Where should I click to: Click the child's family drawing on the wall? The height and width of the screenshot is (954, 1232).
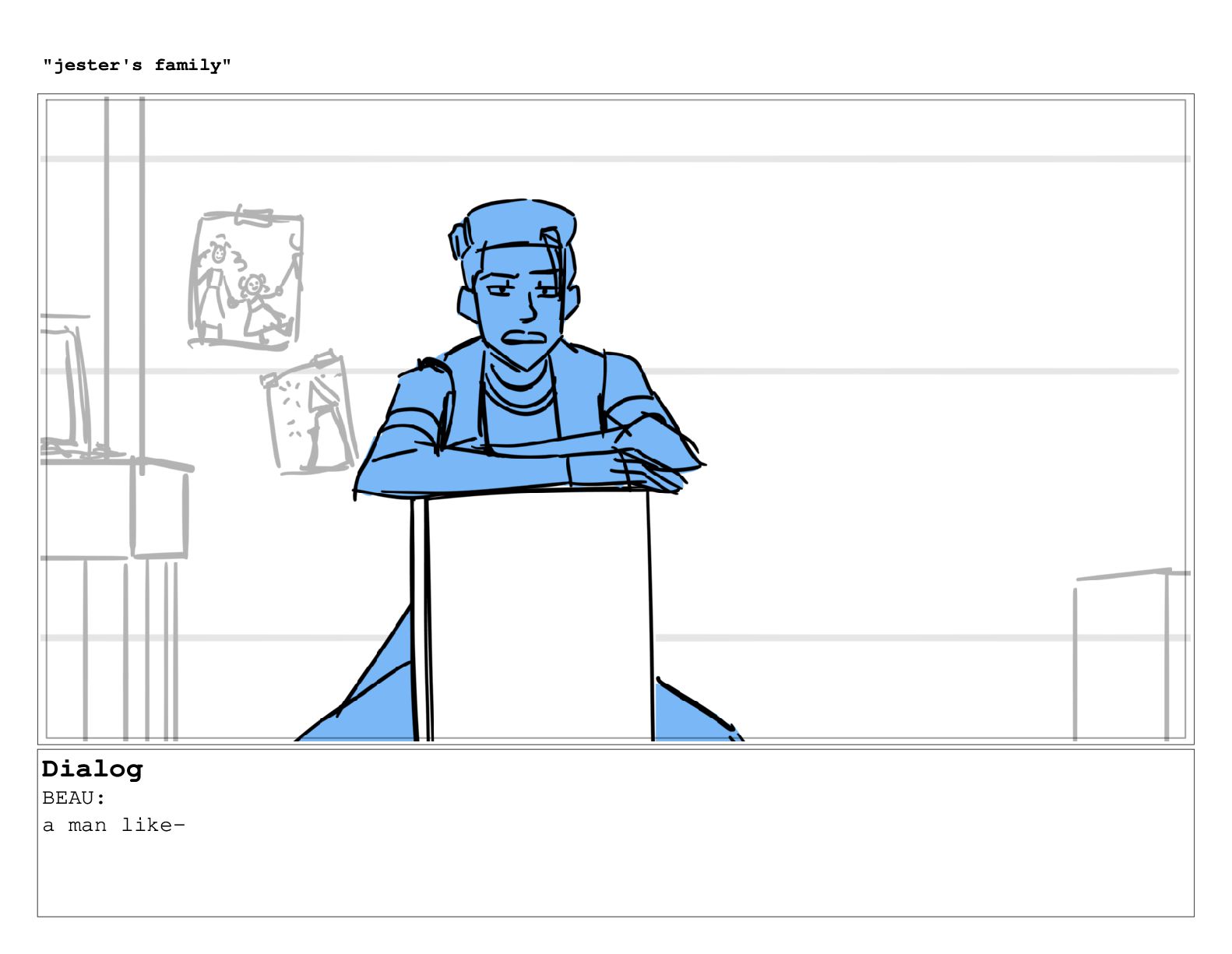(x=246, y=277)
